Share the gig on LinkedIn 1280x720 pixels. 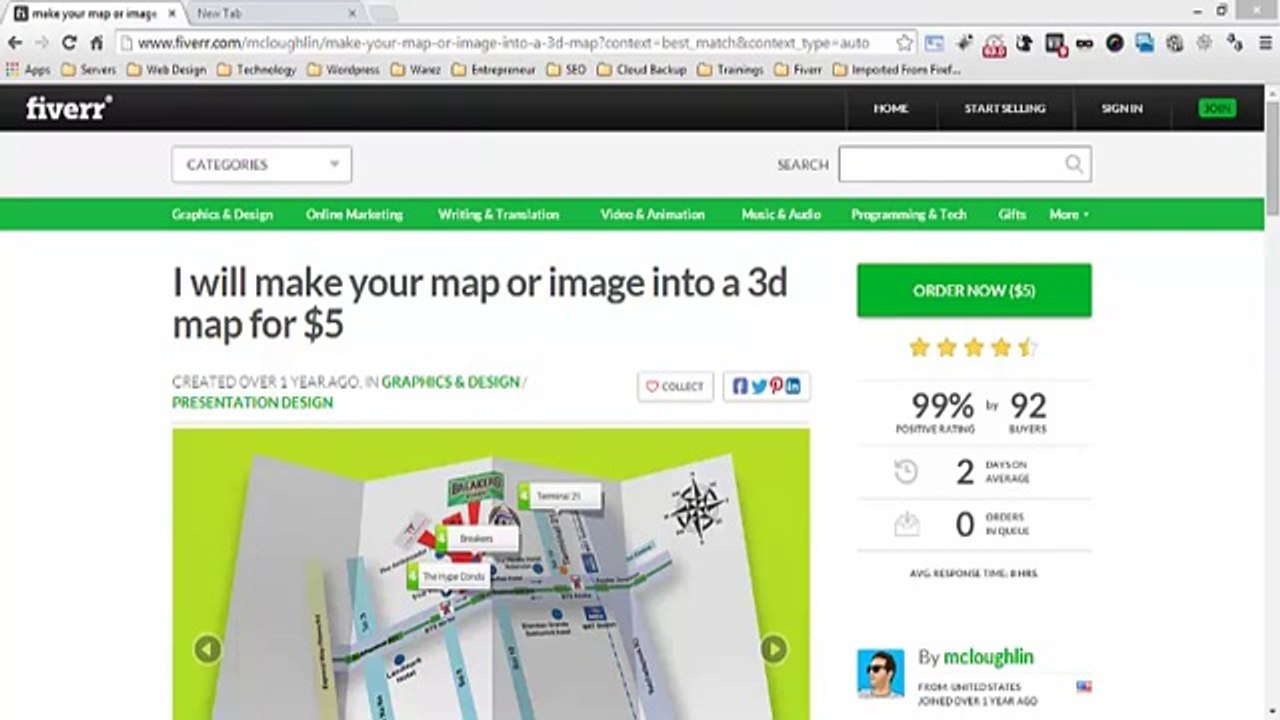pos(793,386)
